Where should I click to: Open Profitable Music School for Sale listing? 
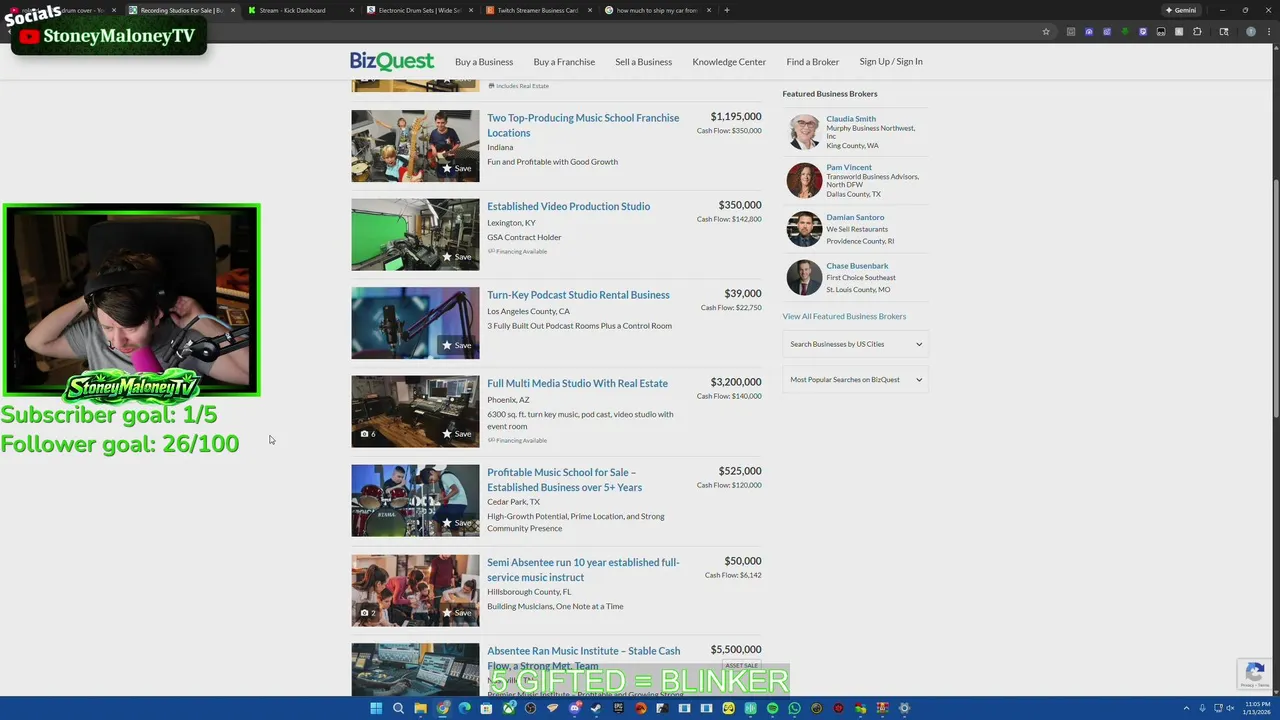(564, 479)
